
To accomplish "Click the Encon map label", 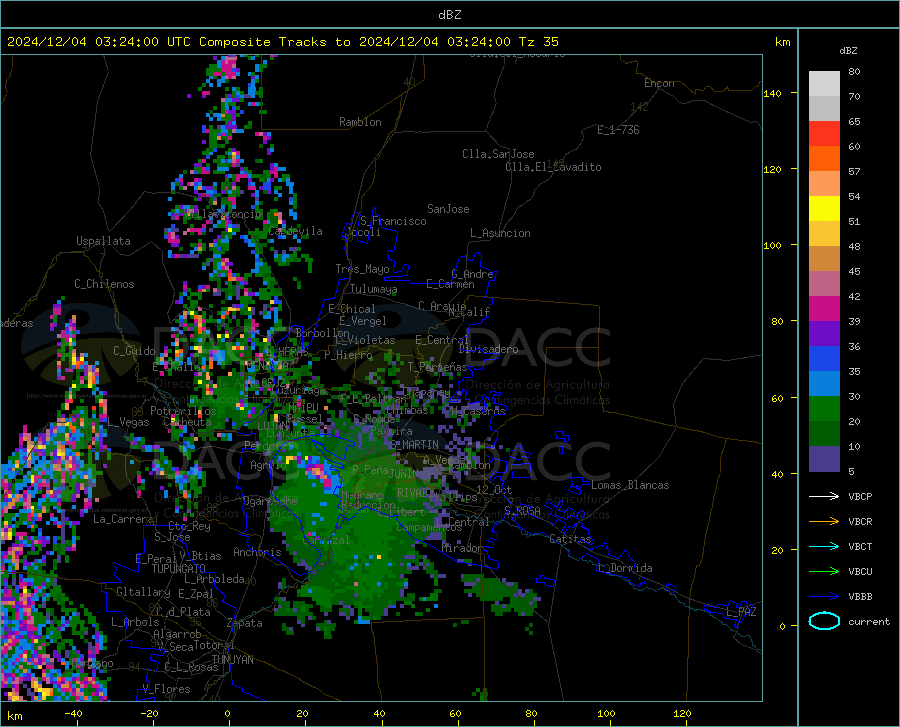I will pos(659,83).
